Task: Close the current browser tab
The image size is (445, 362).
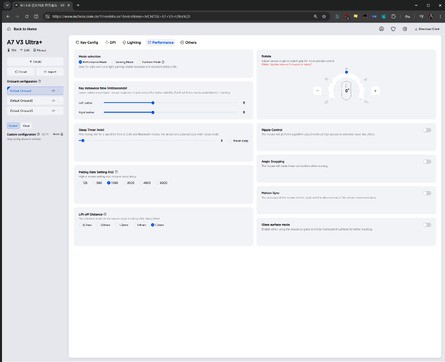Action: (69, 5)
